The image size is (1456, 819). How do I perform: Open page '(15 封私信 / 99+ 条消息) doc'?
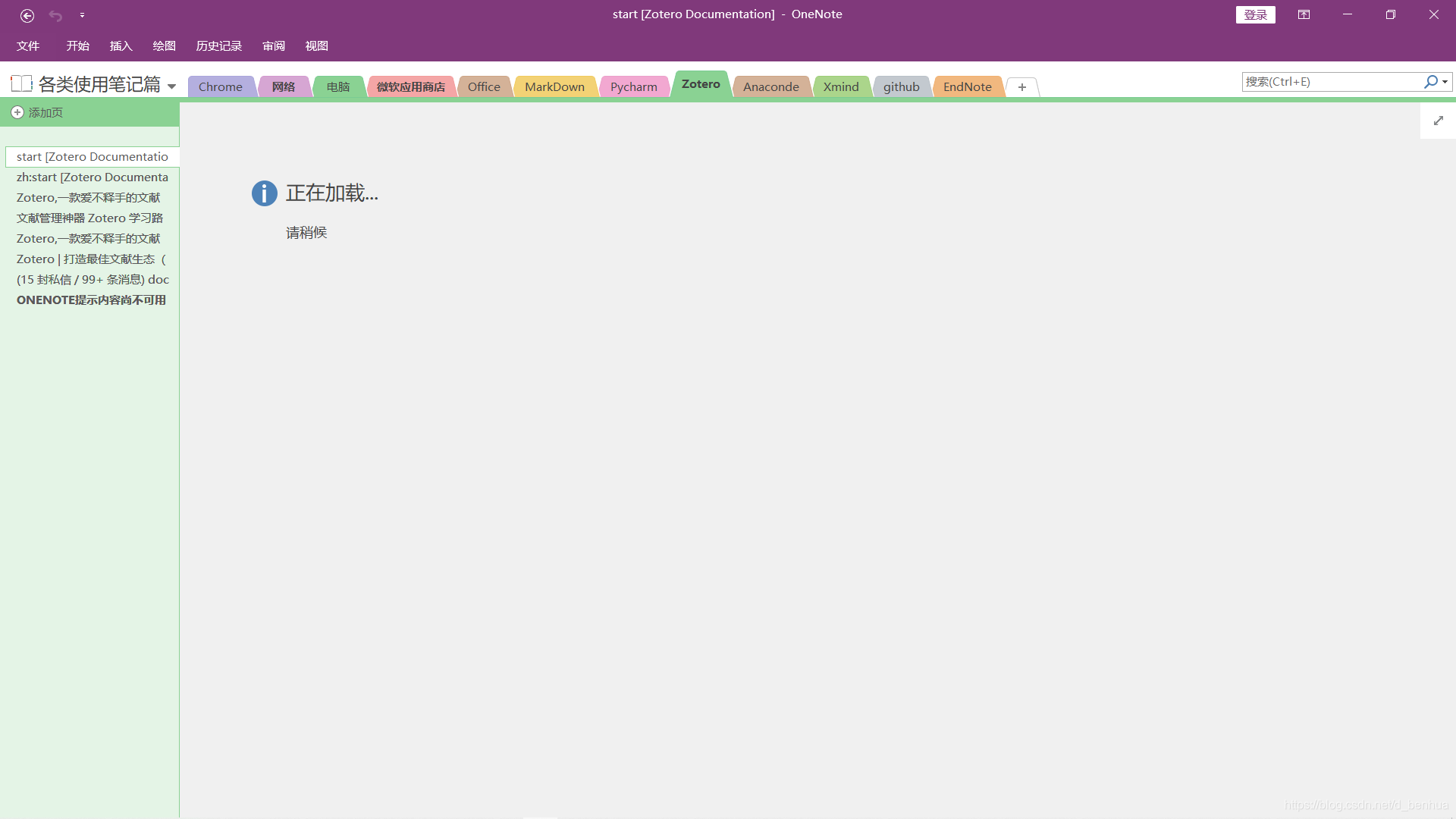pyautogui.click(x=93, y=280)
